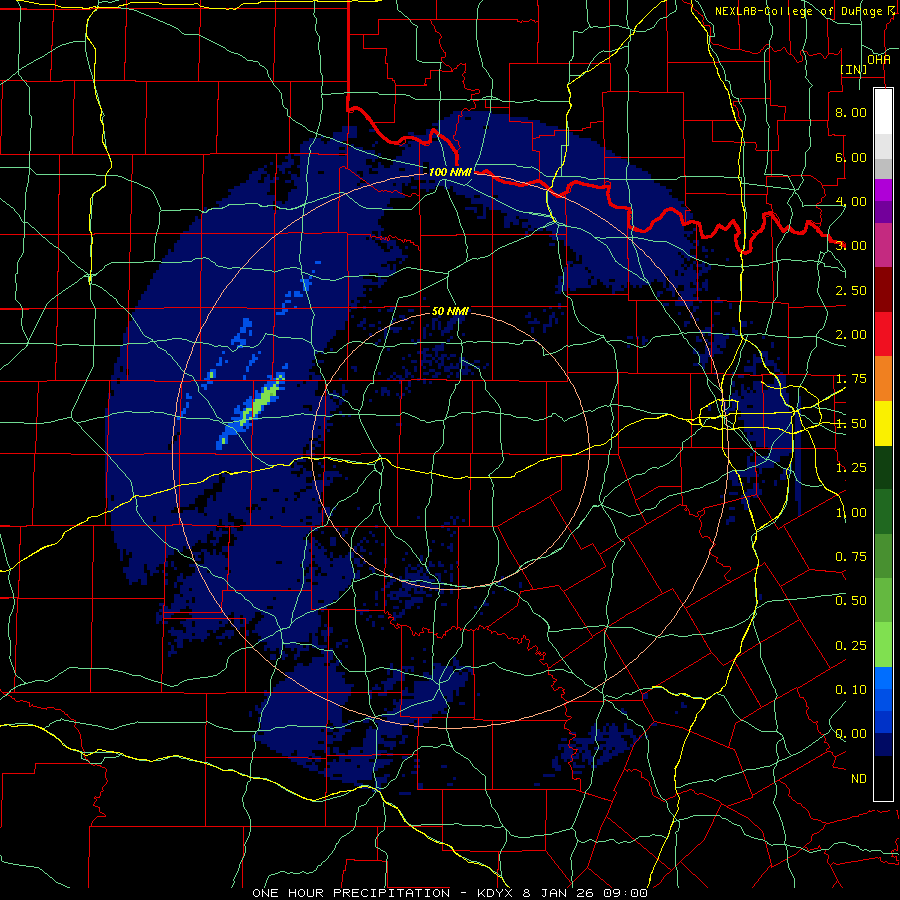The height and width of the screenshot is (900, 900).
Task: Select the red swatch in the color scale
Action: tap(883, 334)
